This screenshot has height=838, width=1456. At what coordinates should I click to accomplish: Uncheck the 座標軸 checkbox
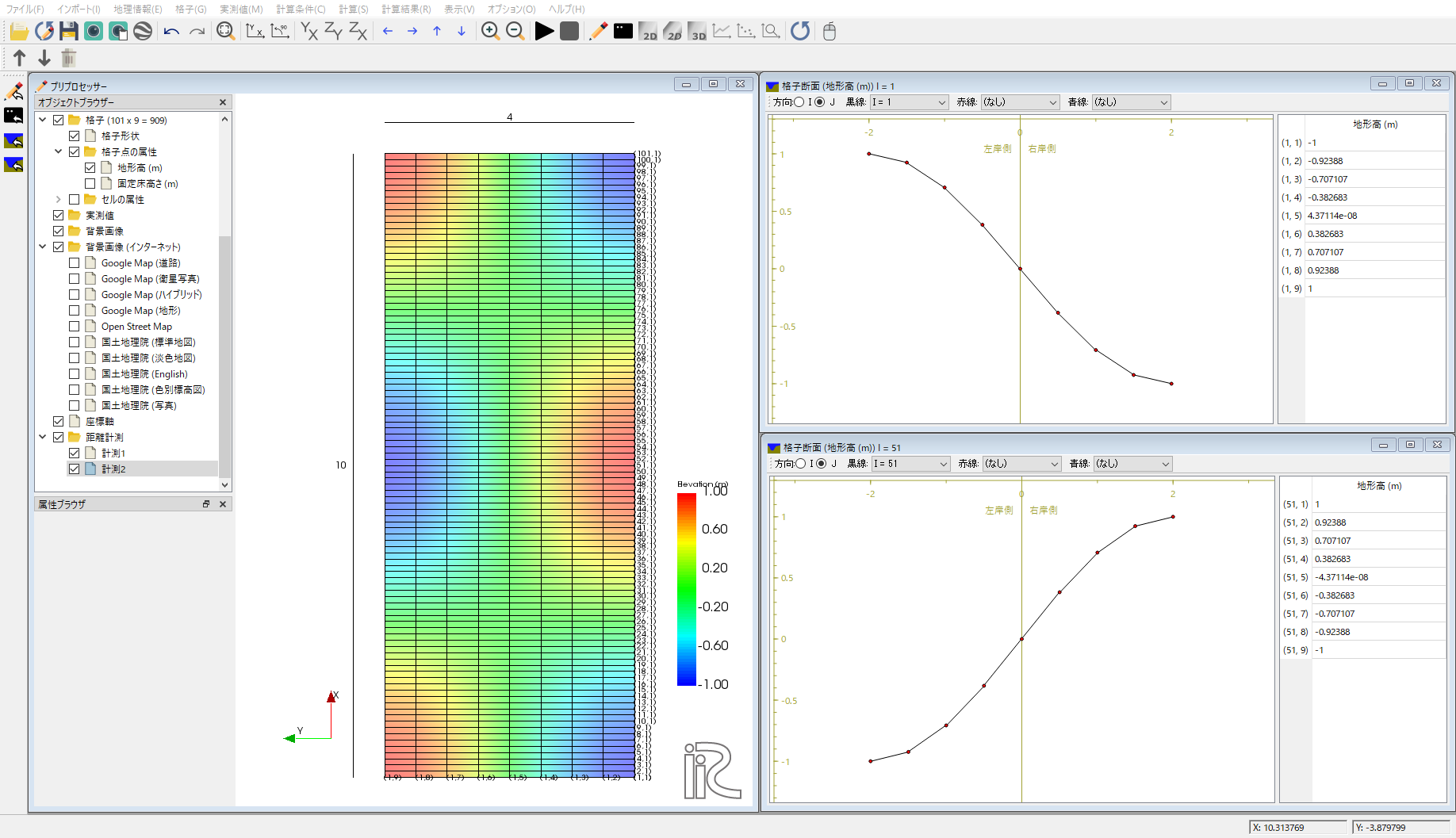point(59,422)
